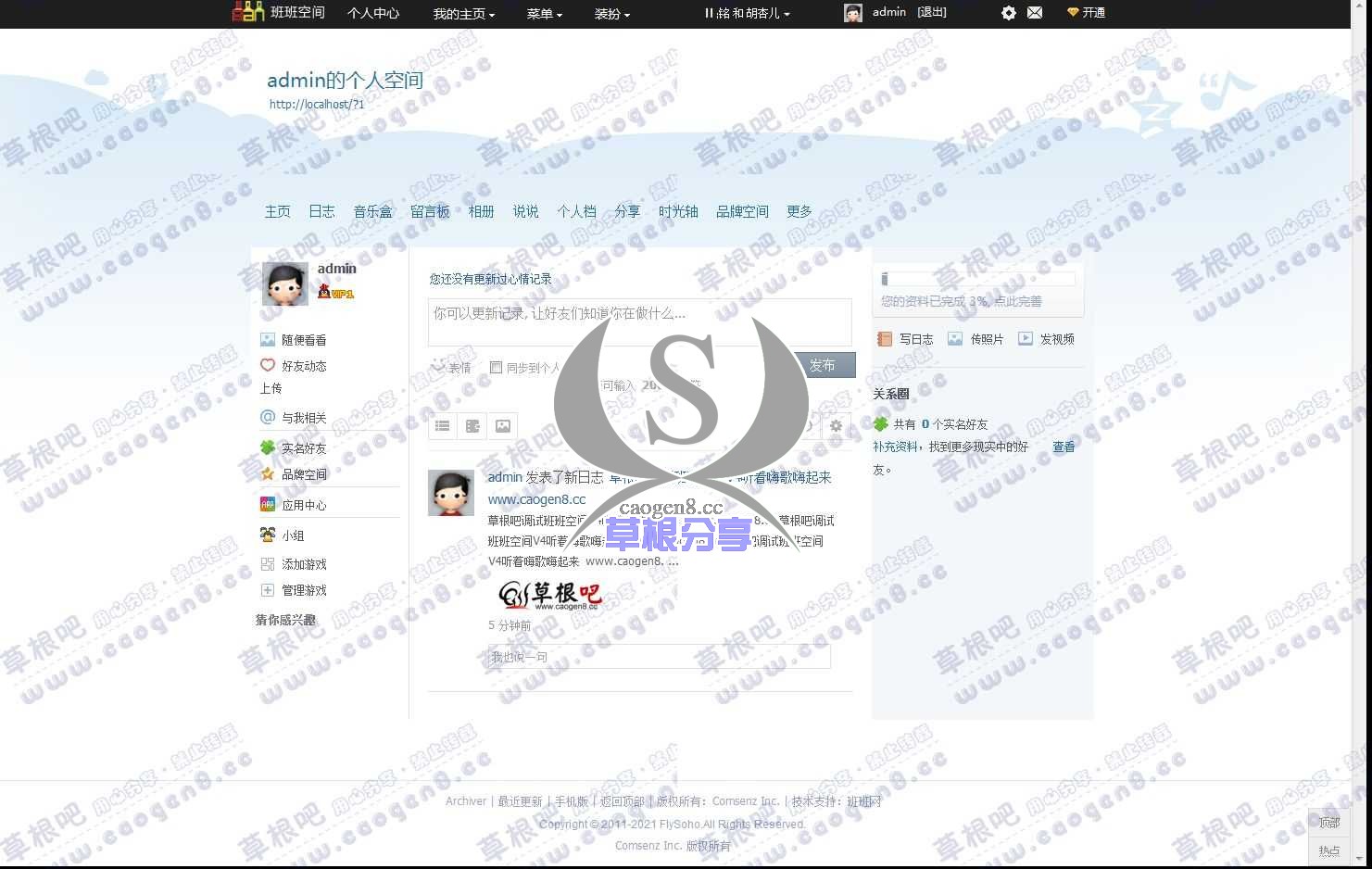Click the mail envelope icon in top bar
The width and height of the screenshot is (1372, 869).
(1035, 12)
